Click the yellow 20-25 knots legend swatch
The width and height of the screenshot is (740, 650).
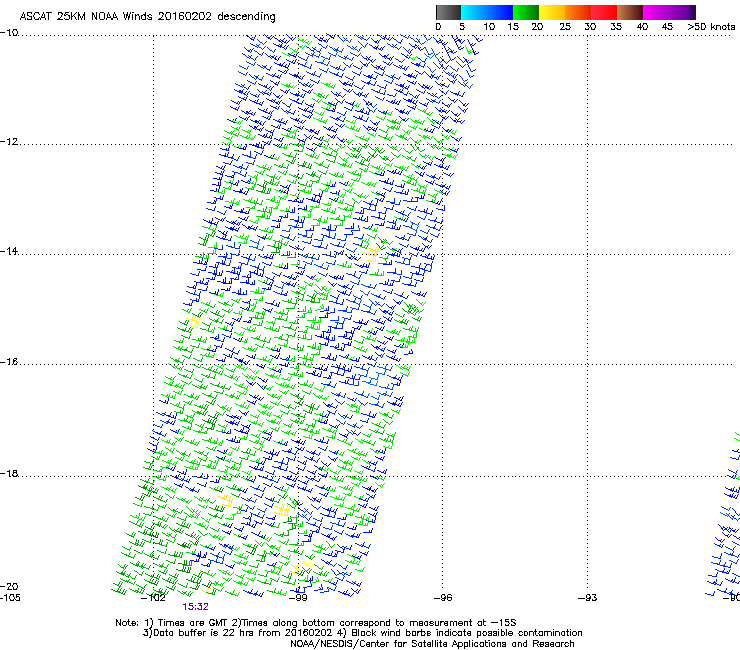coord(552,12)
